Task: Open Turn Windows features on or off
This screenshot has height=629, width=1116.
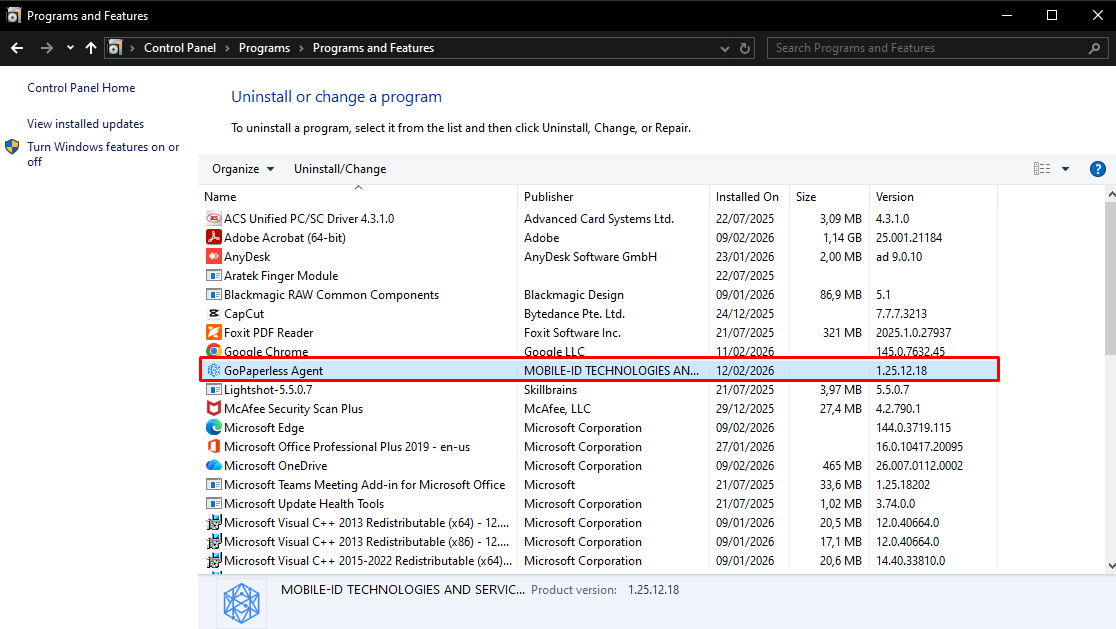Action: coord(103,154)
